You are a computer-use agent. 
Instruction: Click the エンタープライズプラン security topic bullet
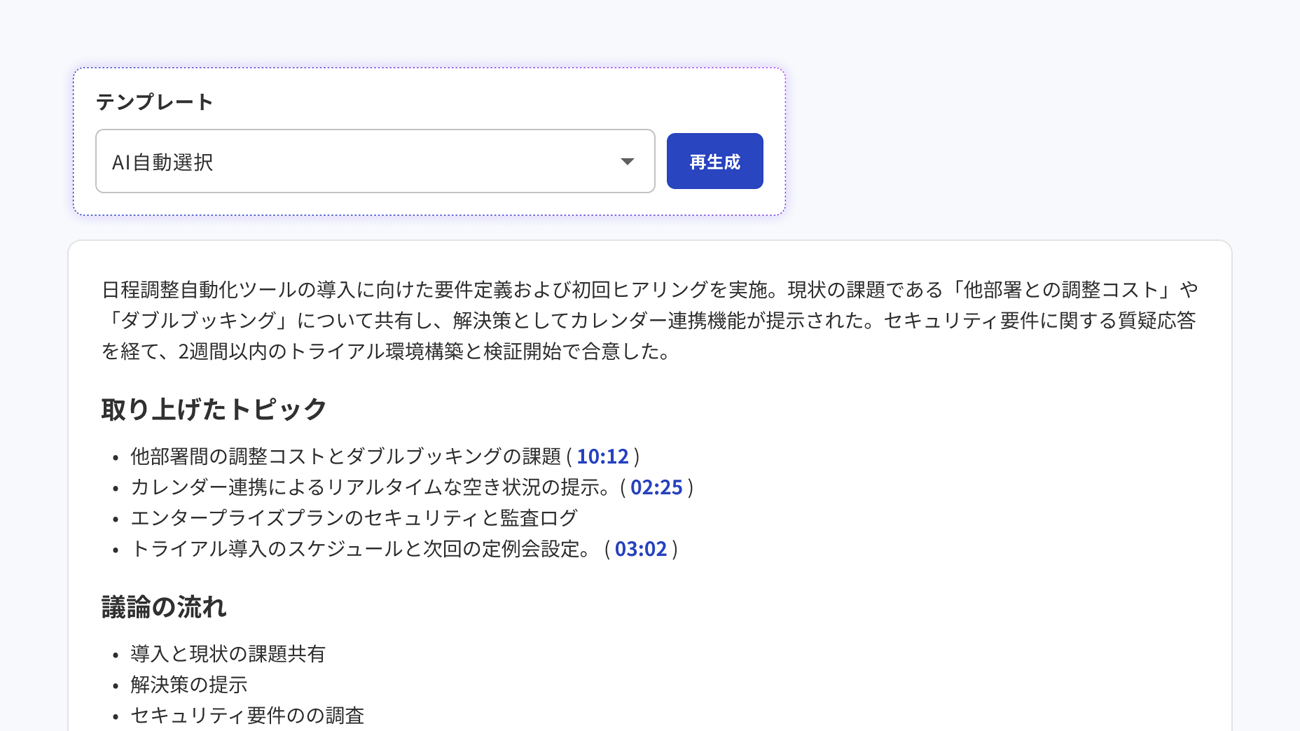354,518
